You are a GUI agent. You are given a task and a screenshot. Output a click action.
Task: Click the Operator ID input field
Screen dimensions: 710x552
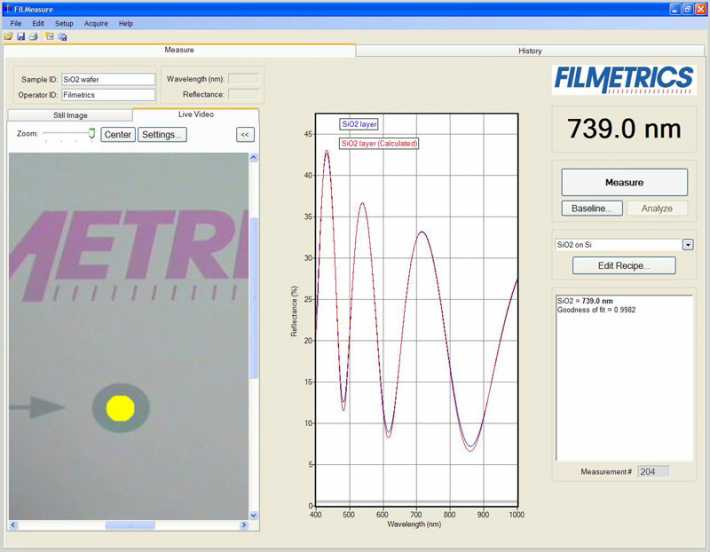tap(108, 95)
